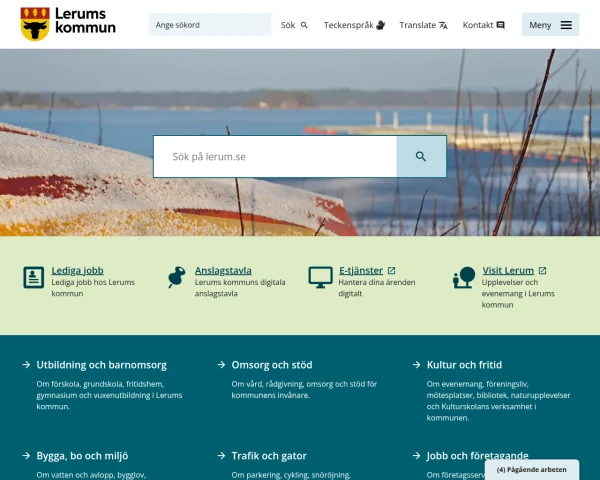Open Jobb och företagande section
The height and width of the screenshot is (480, 600).
[x=478, y=456]
